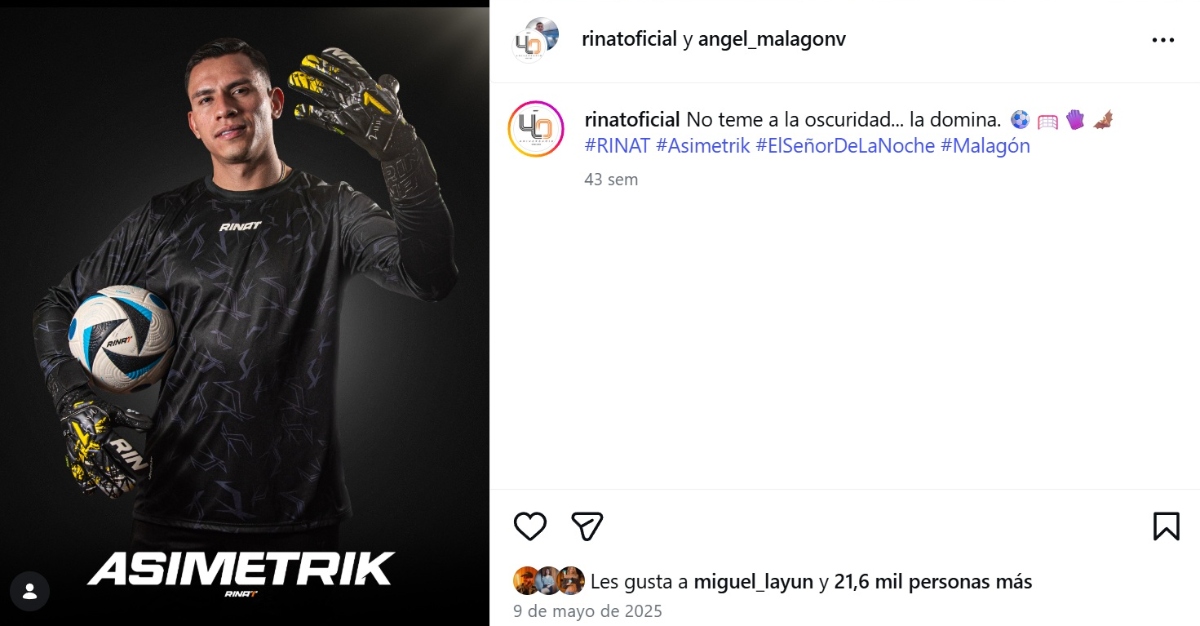Screen dimensions: 1200x626
Task: Click the rinatoficial avatar beside the caption
Action: tap(536, 129)
